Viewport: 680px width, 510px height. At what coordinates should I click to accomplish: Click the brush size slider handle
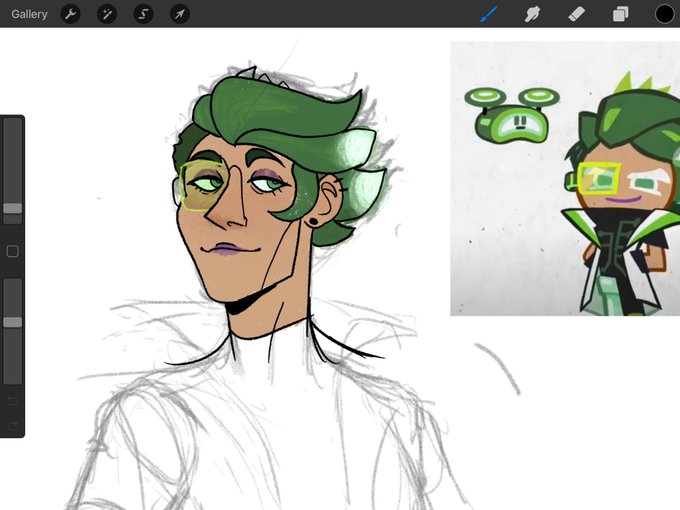point(13,208)
